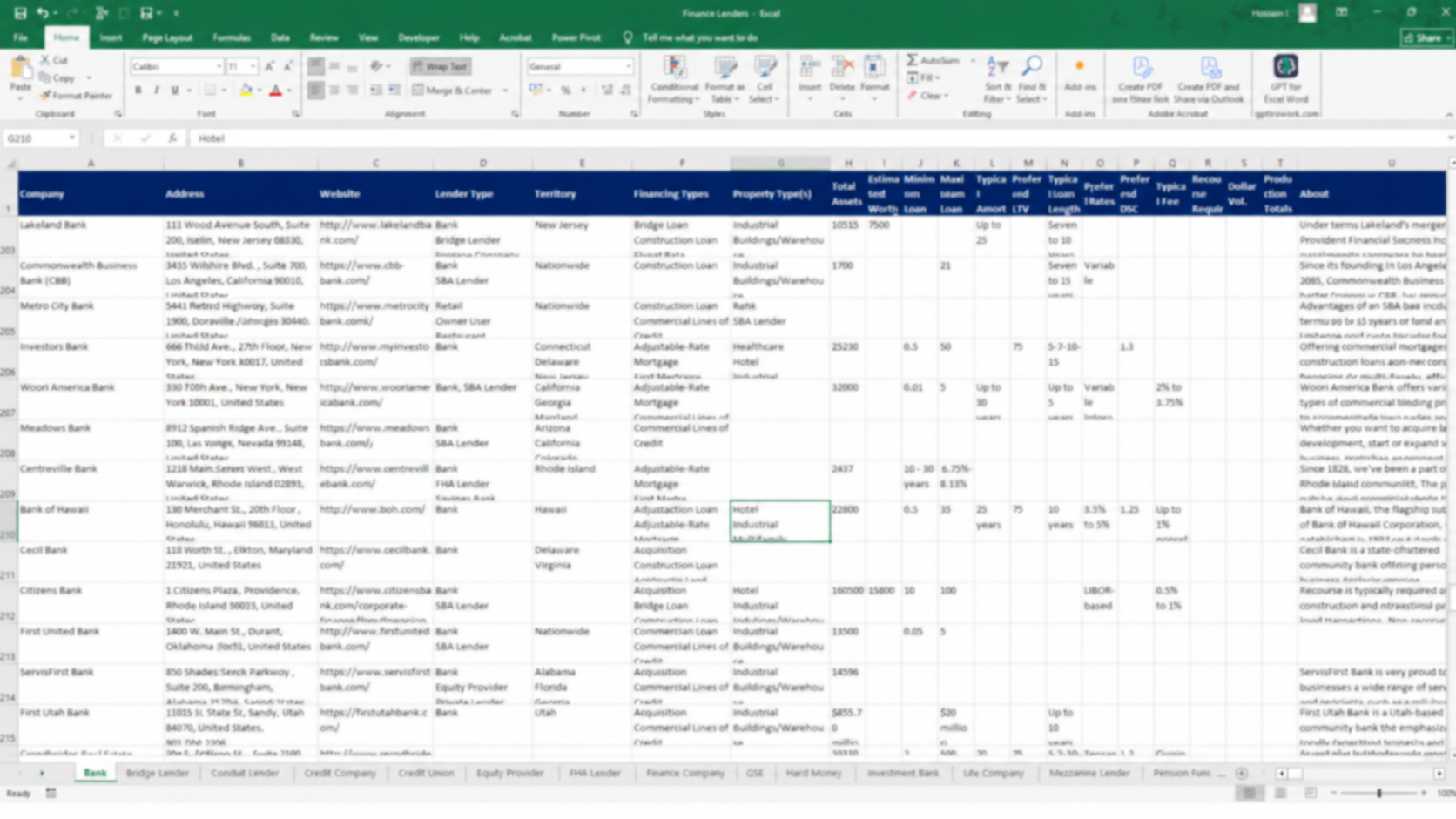Screen dimensions: 1456x819
Task: Toggle Bold formatting
Action: pos(138,91)
